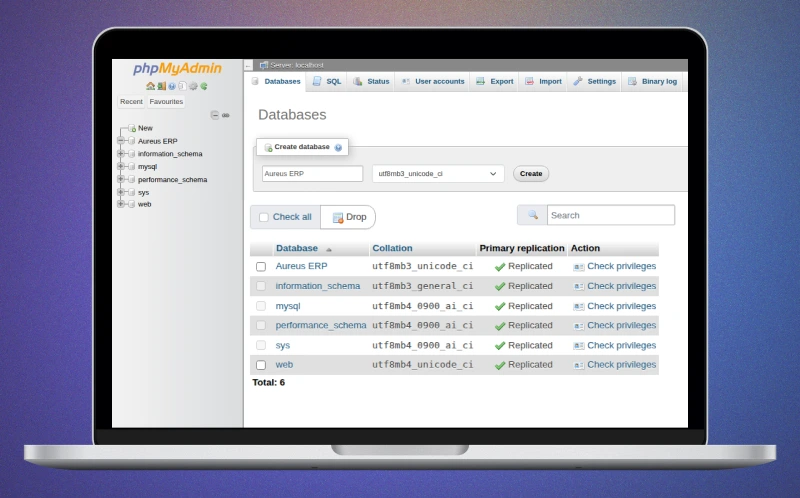Select the web row checkbox
The height and width of the screenshot is (498, 800).
pyautogui.click(x=261, y=365)
